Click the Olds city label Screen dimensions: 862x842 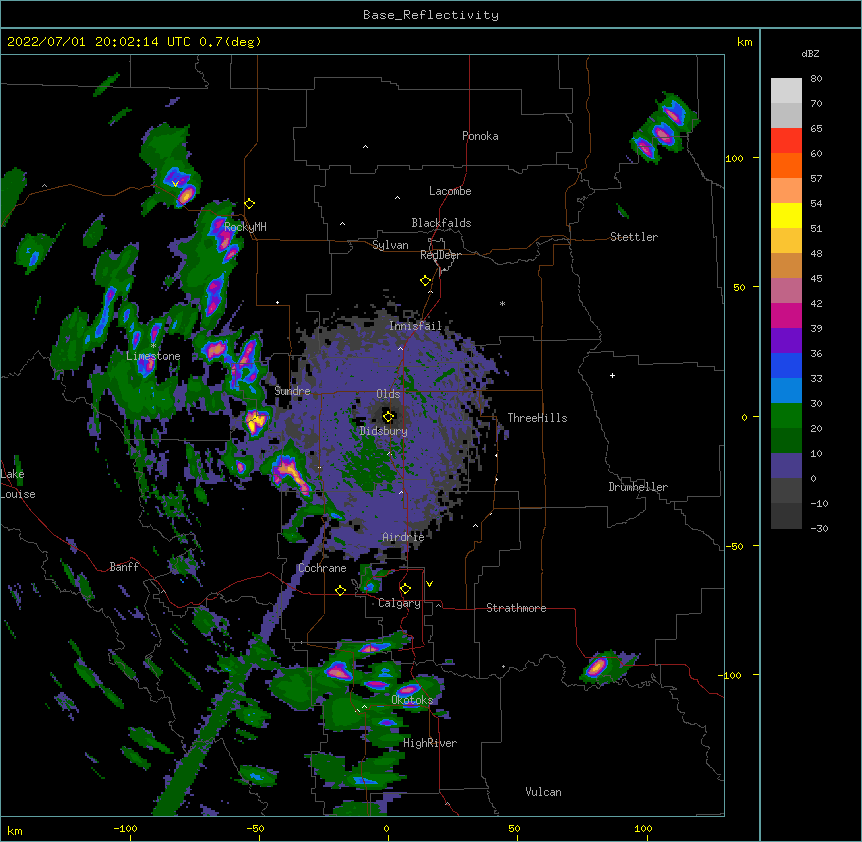point(388,394)
